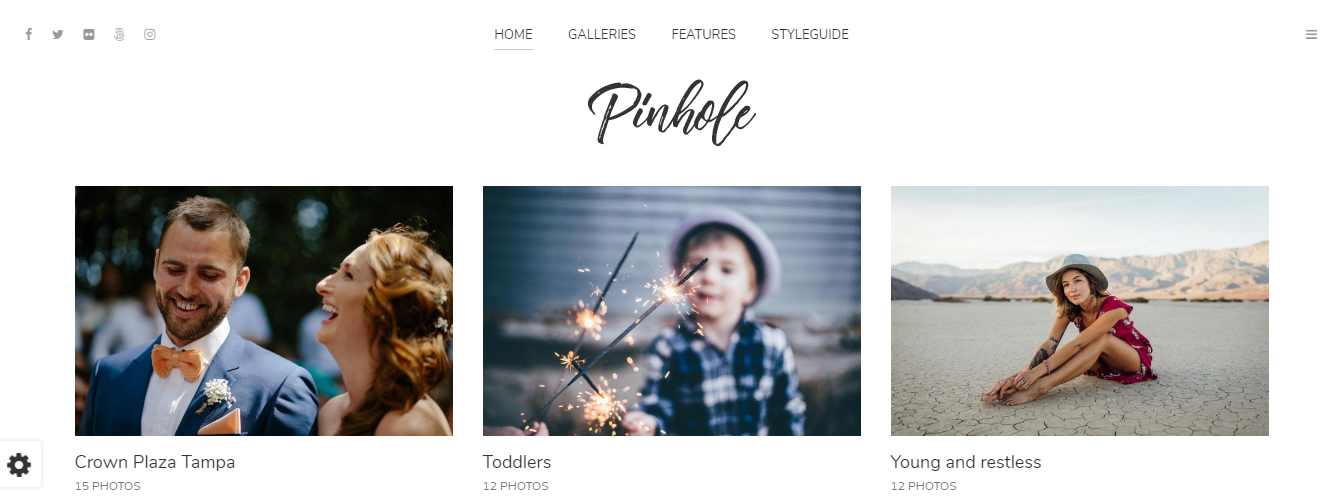1332x503 pixels.
Task: Click 12 Photos label under Toddlers
Action: tap(516, 487)
